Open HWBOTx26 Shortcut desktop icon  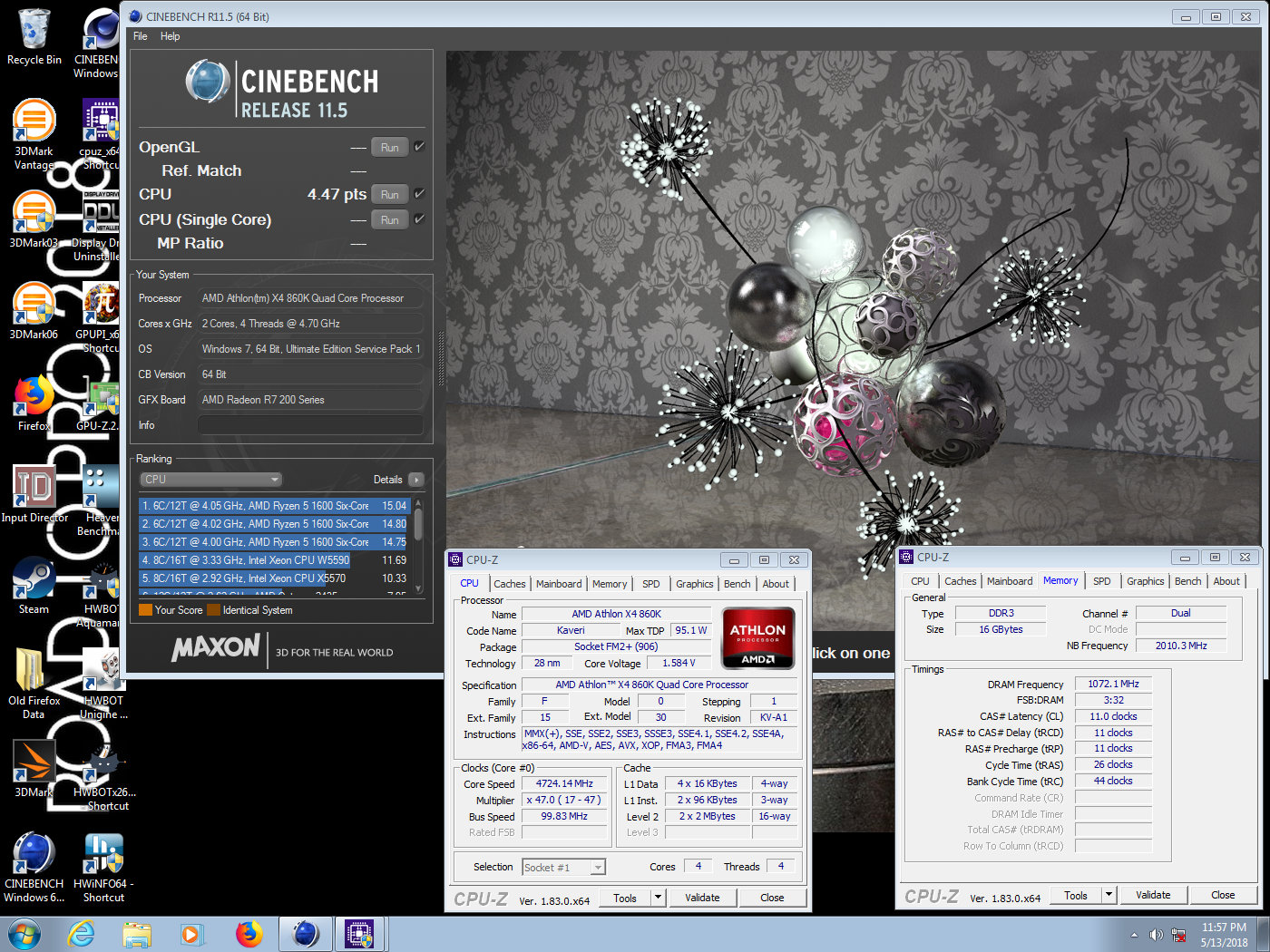103,775
